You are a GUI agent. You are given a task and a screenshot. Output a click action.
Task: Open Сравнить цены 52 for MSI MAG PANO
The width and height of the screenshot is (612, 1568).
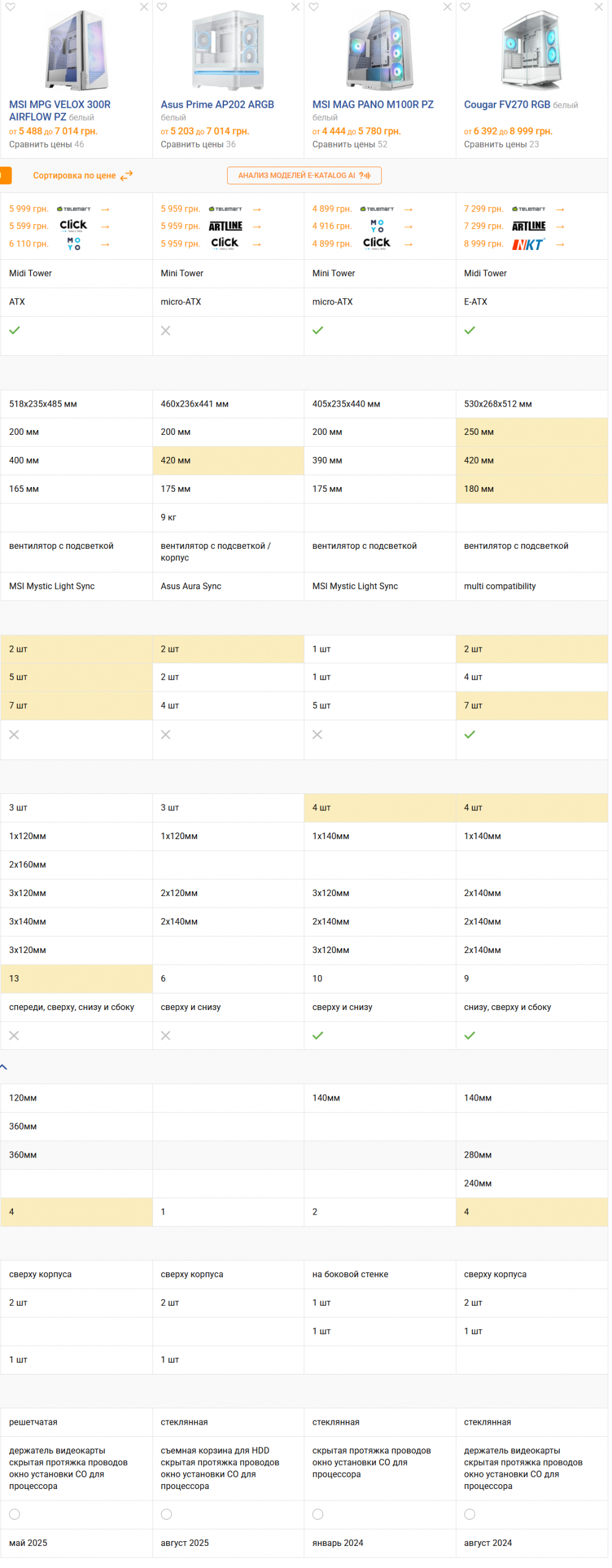[x=351, y=145]
